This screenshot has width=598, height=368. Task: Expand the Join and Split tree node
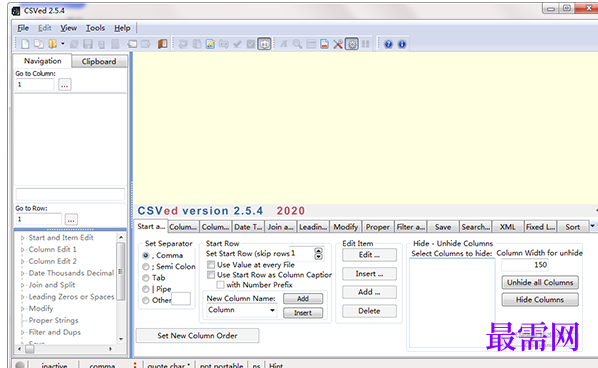22,285
